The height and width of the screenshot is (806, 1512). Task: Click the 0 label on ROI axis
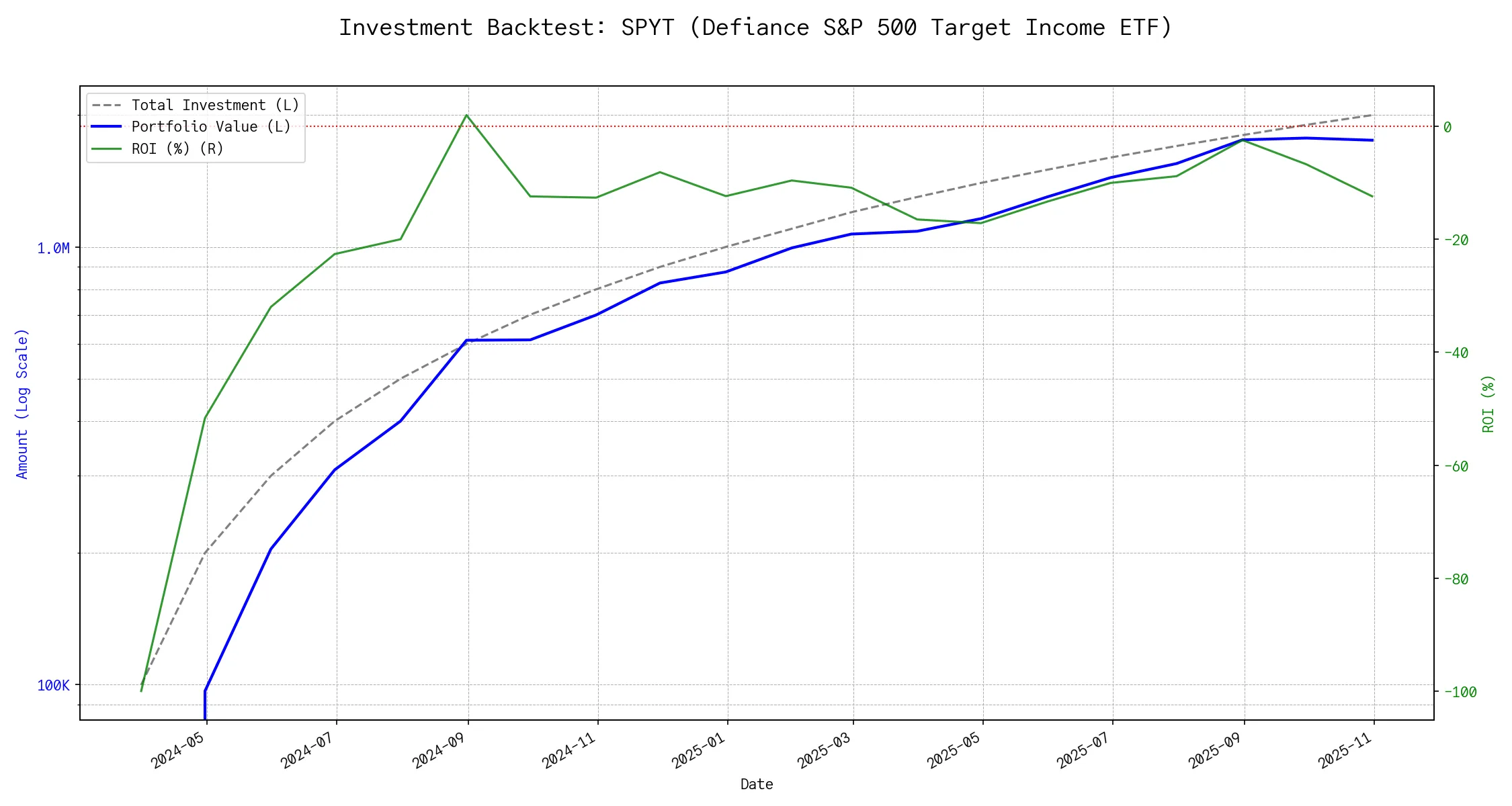1447,127
